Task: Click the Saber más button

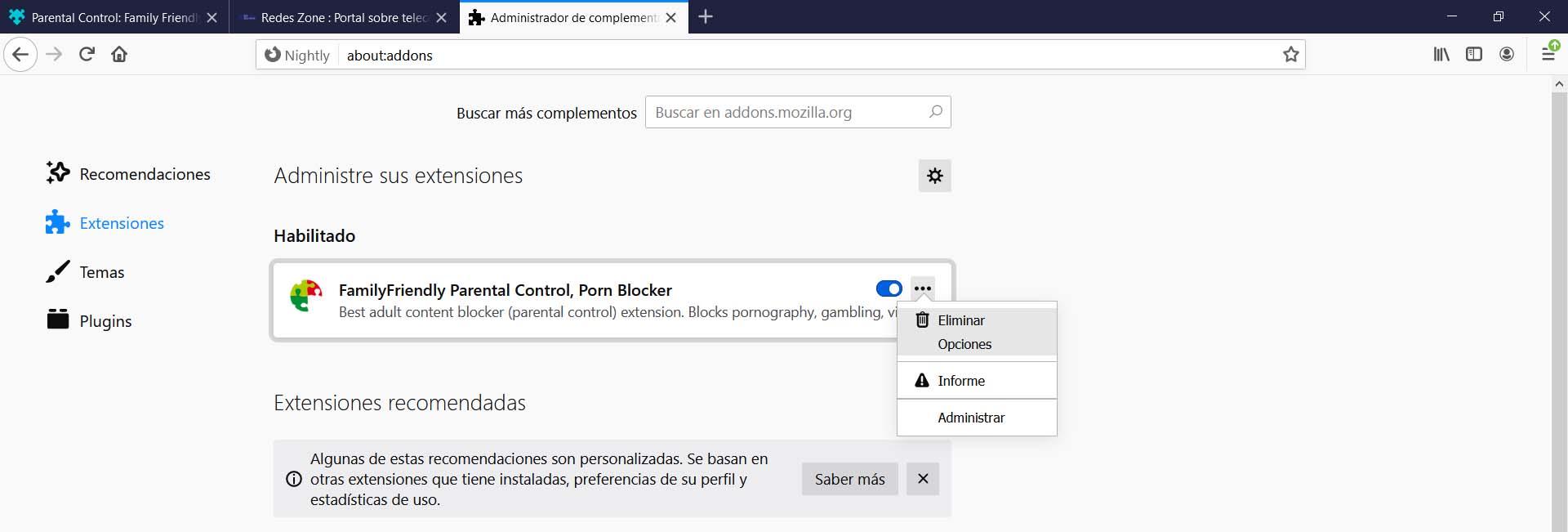Action: pos(849,480)
